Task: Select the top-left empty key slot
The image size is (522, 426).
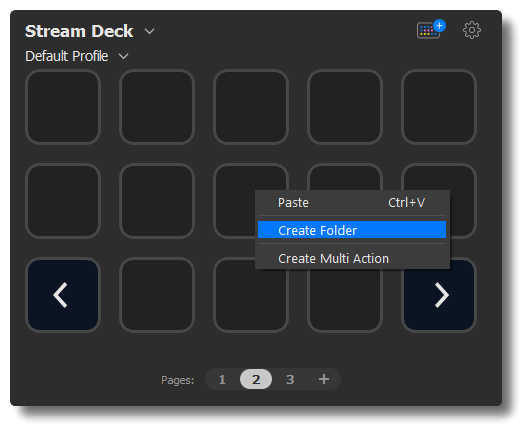Action: [x=63, y=107]
